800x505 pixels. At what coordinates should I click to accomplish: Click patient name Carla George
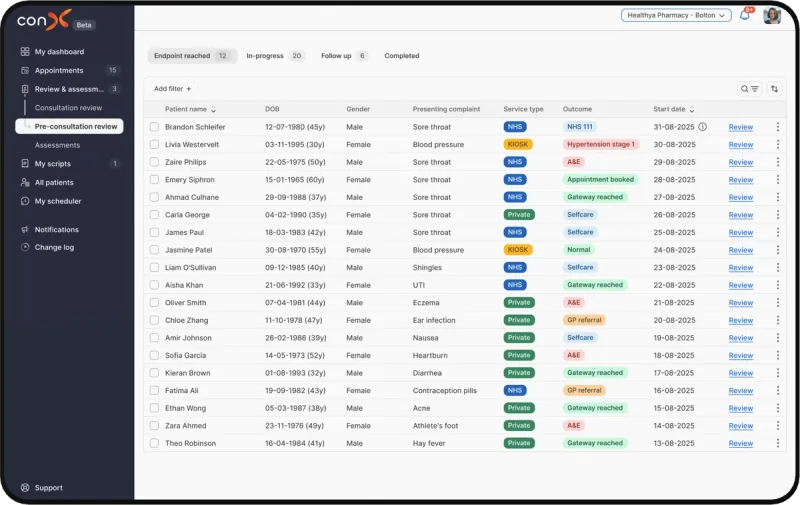coord(187,215)
